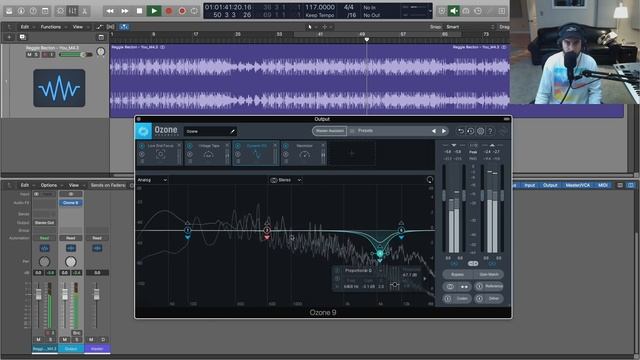The width and height of the screenshot is (640, 360).
Task: Toggle Cycle mode in the transport
Action: 195,11
